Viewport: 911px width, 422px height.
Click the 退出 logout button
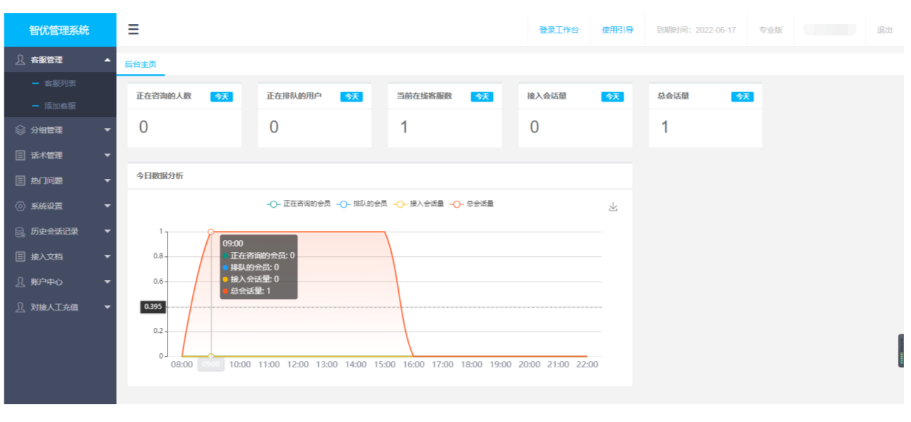pos(884,30)
